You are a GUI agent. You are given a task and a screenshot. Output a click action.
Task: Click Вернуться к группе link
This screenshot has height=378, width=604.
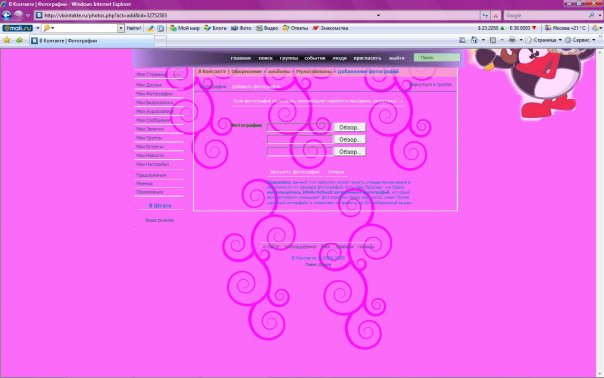[x=430, y=84]
